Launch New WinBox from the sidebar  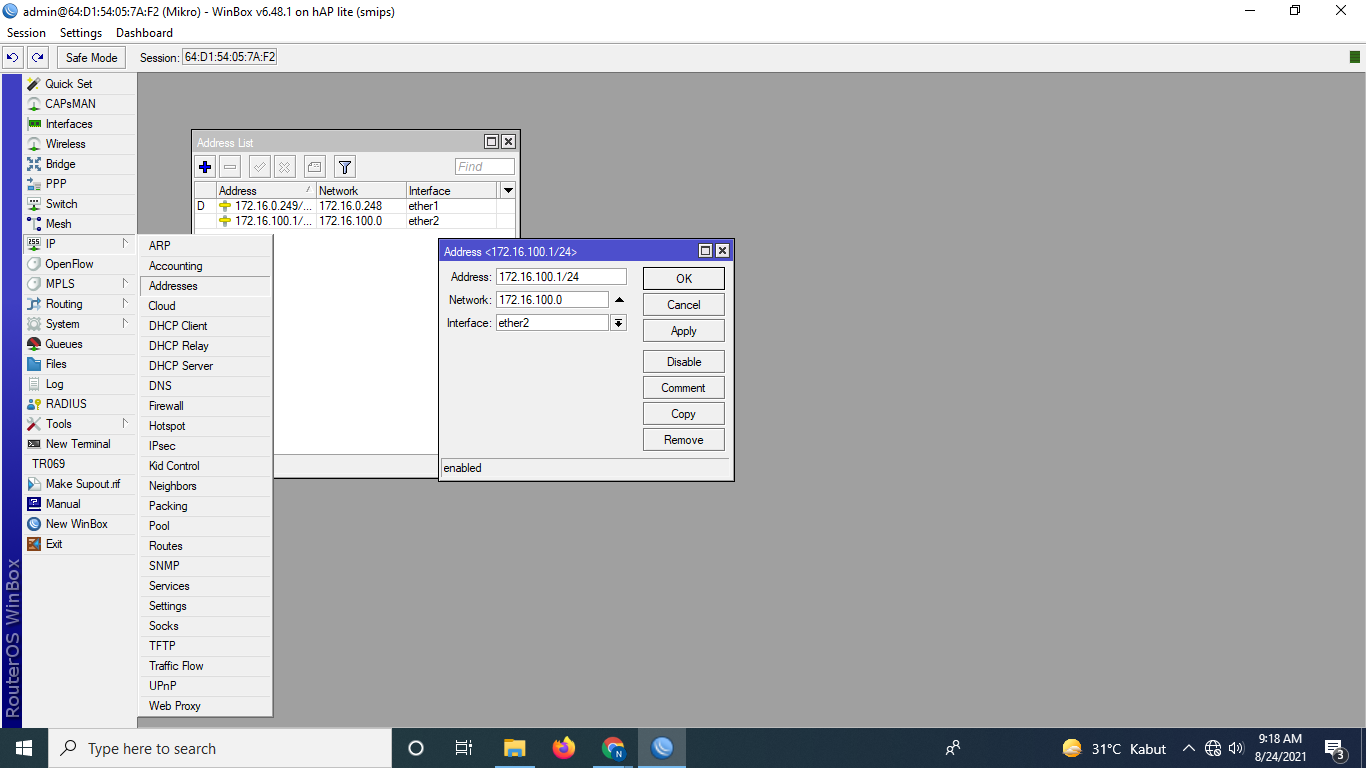point(79,524)
